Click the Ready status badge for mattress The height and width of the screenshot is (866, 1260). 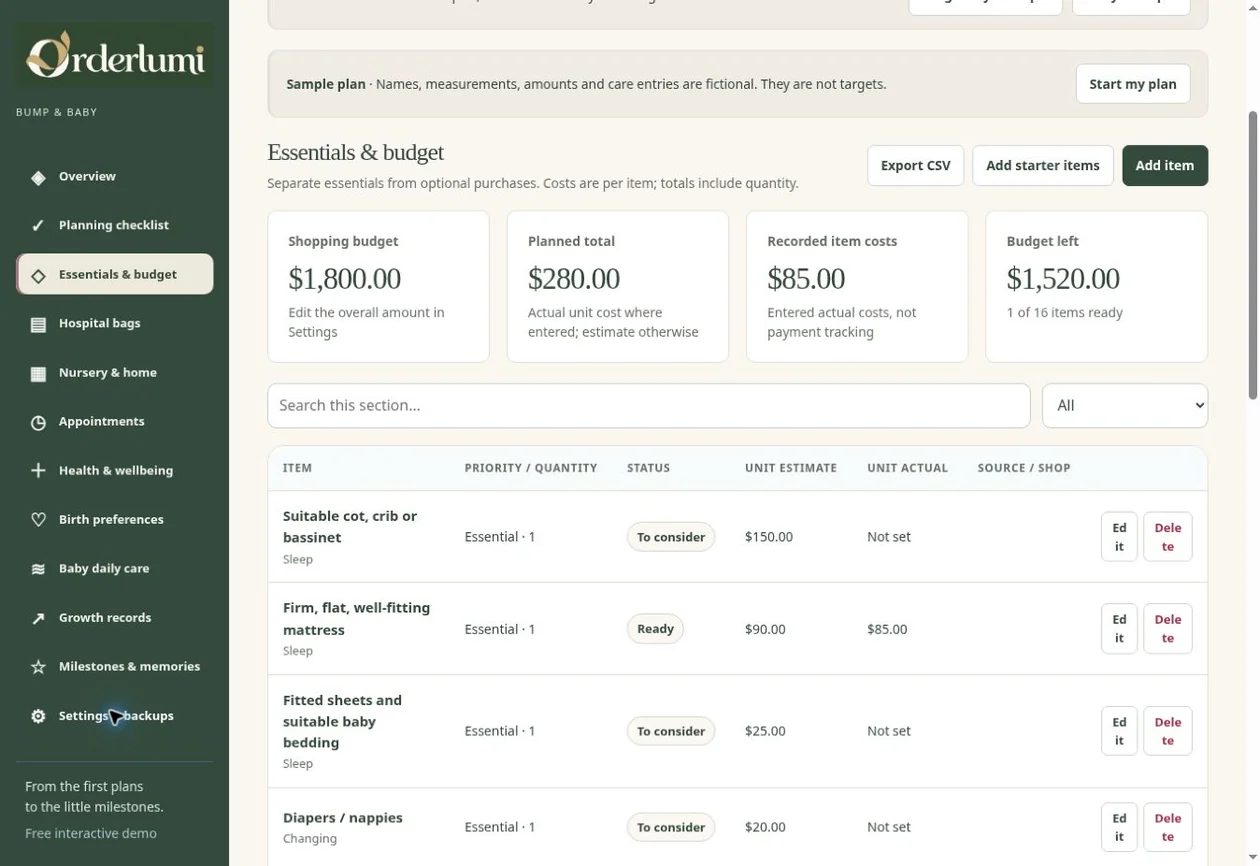click(655, 629)
